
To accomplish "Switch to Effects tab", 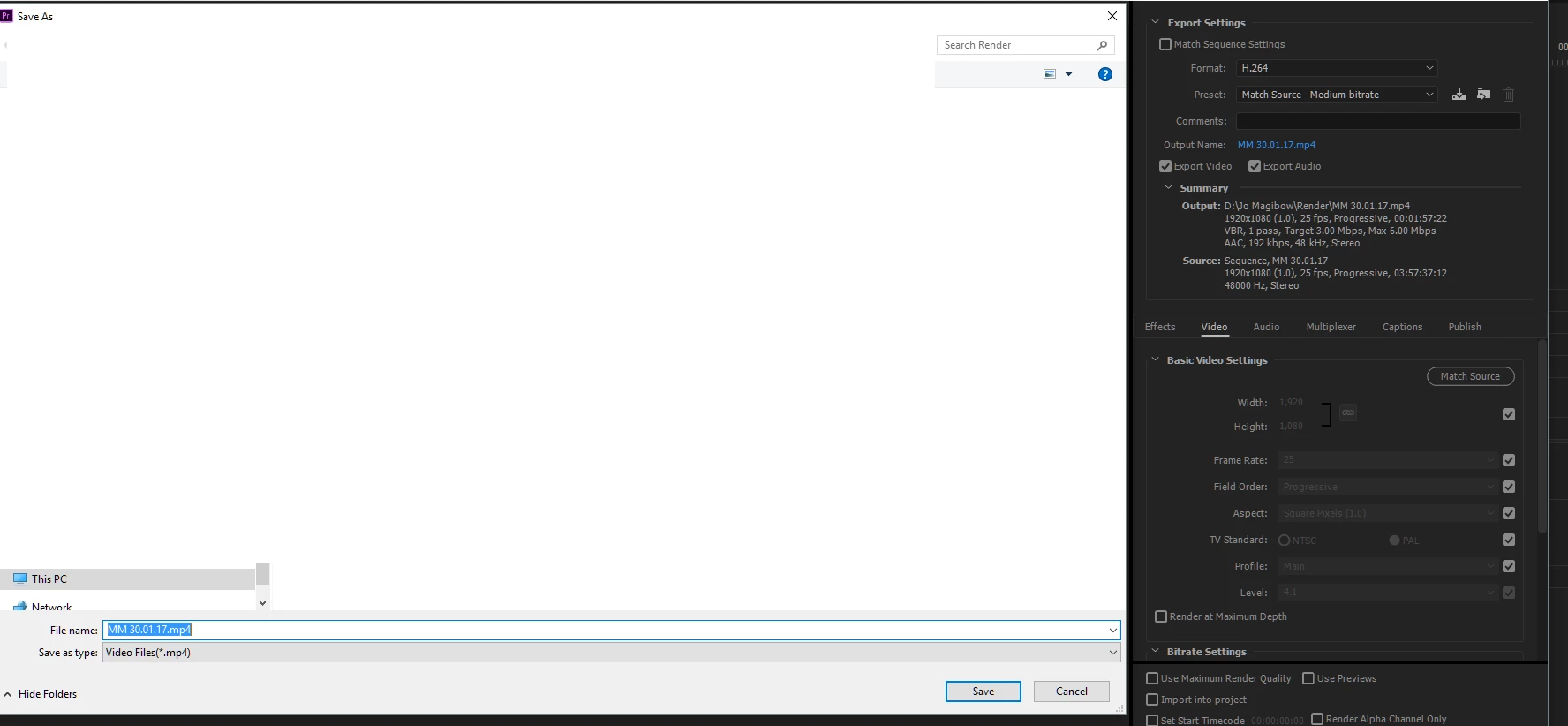I will pyautogui.click(x=1160, y=327).
